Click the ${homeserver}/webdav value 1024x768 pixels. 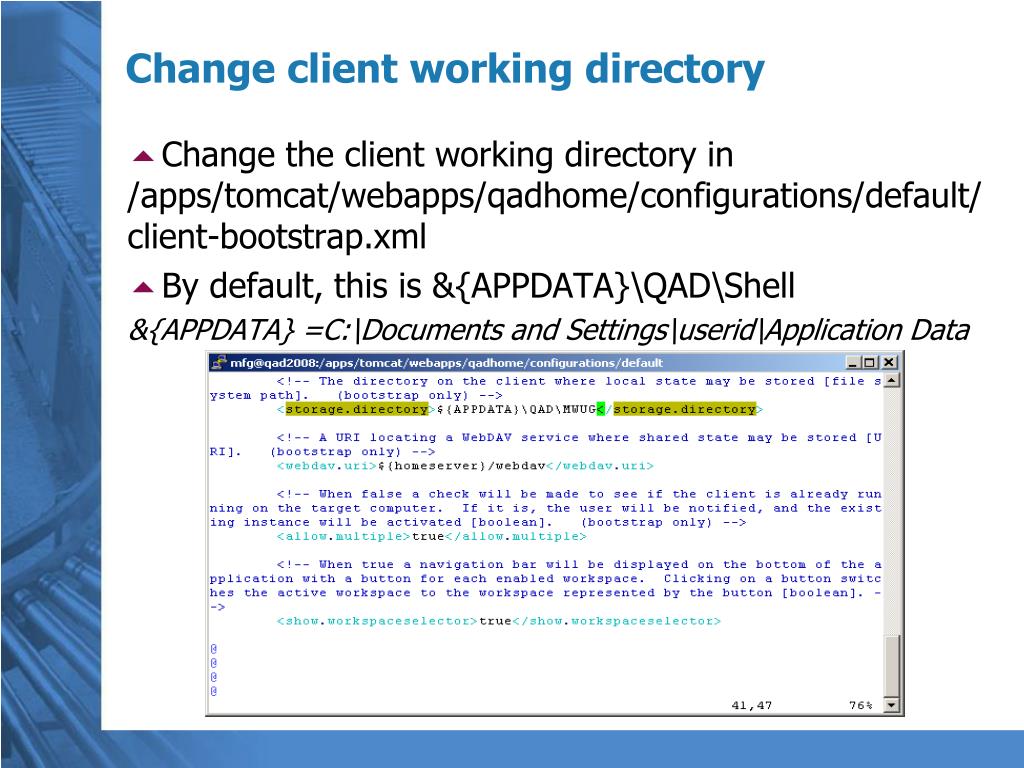(x=461, y=466)
